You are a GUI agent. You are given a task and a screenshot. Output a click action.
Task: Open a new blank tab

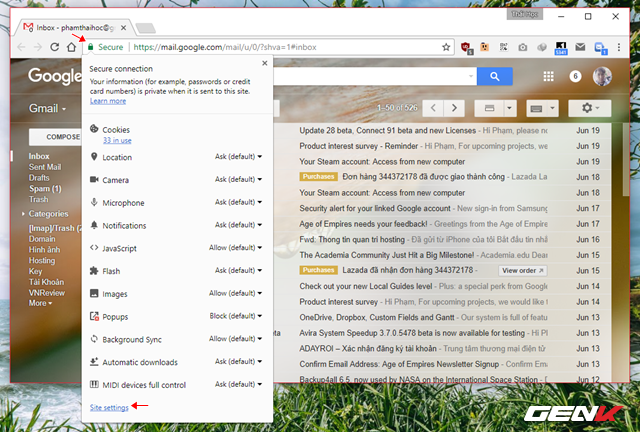coord(146,28)
